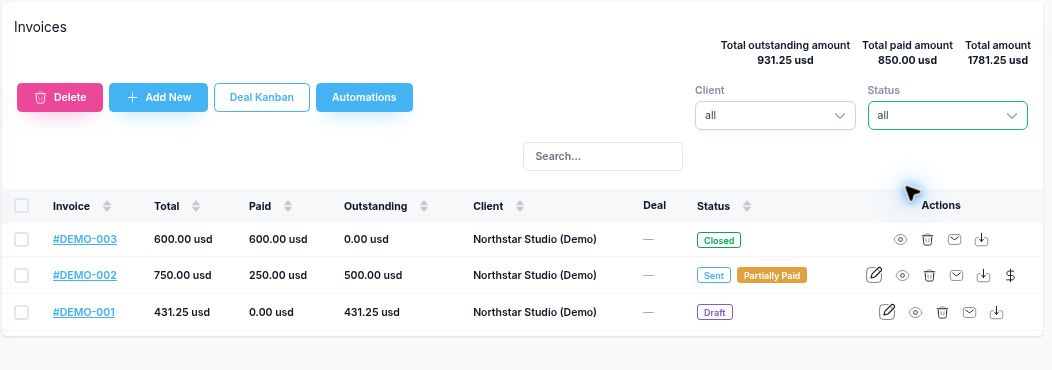1052x370 pixels.
Task: View invoice #DEMO-002 via eye icon
Action: click(902, 275)
